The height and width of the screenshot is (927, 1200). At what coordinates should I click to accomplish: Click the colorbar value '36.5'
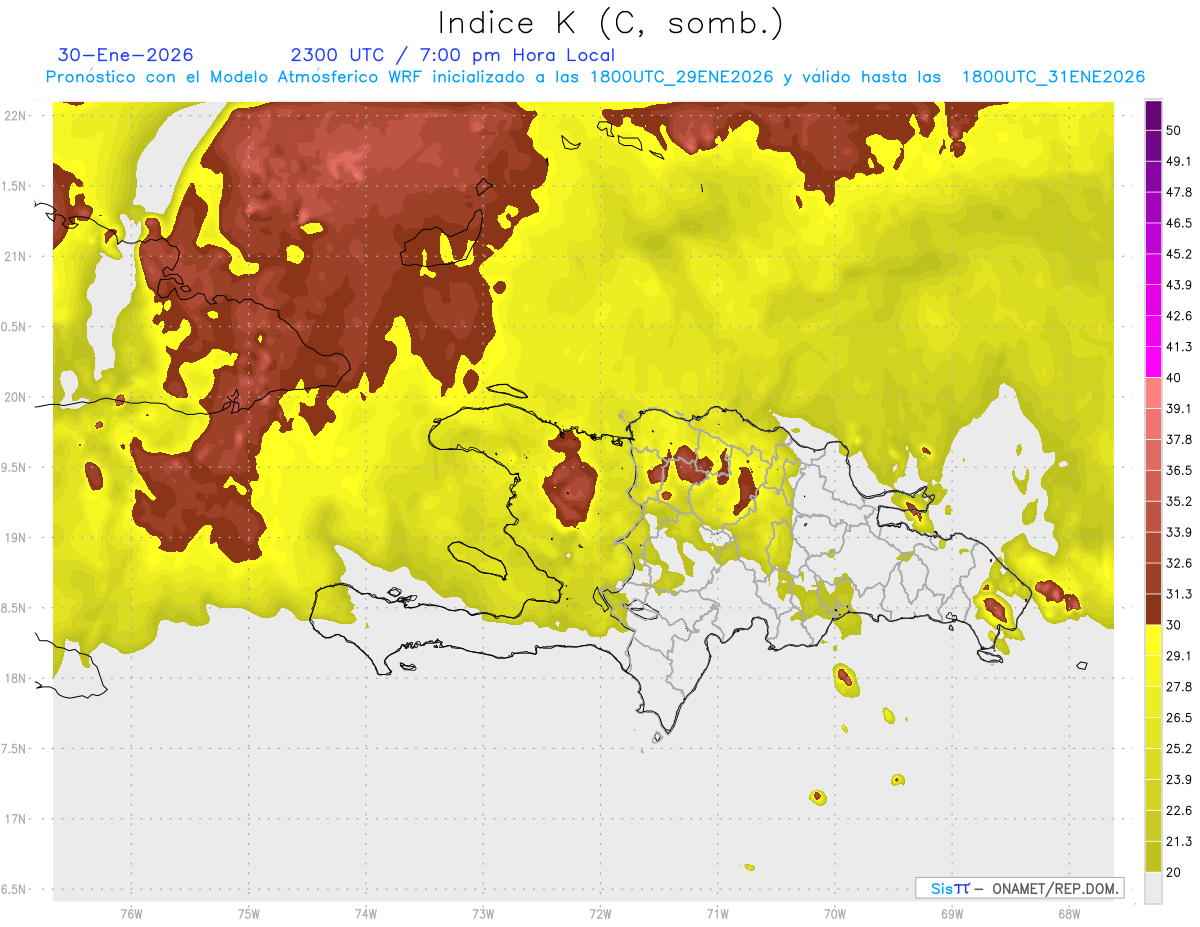(x=1179, y=471)
